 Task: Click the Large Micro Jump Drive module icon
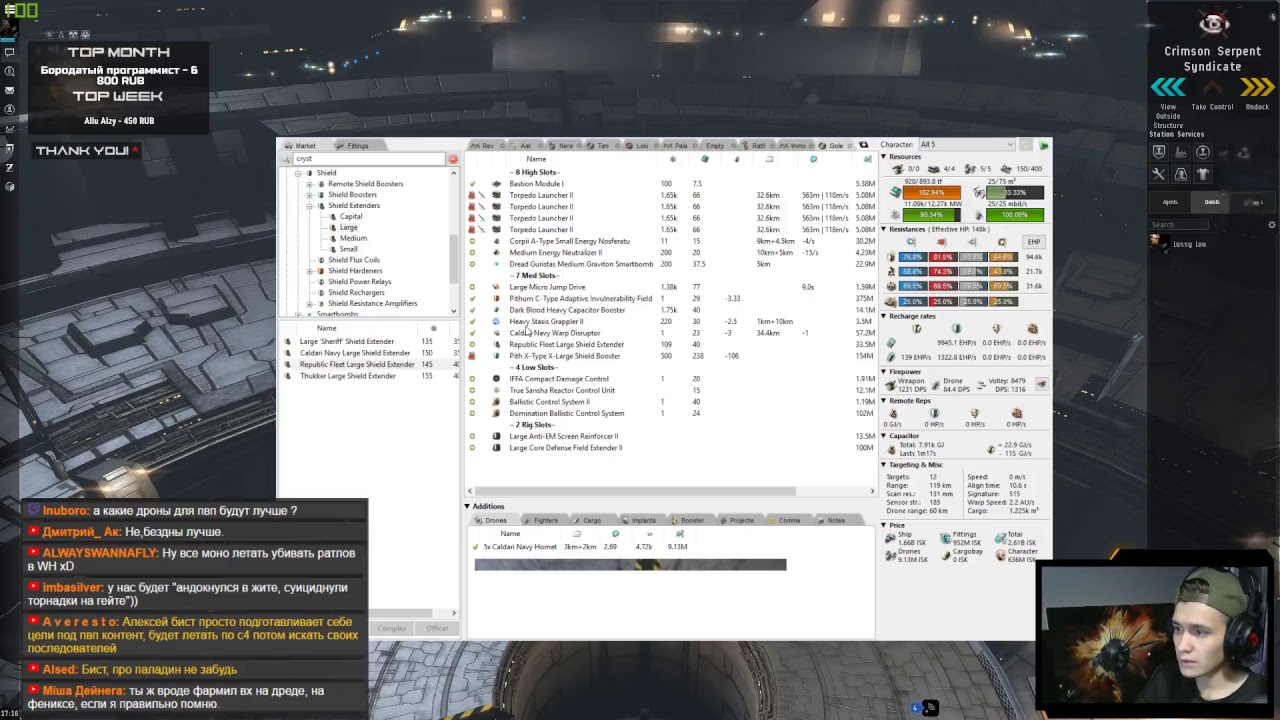click(x=497, y=287)
